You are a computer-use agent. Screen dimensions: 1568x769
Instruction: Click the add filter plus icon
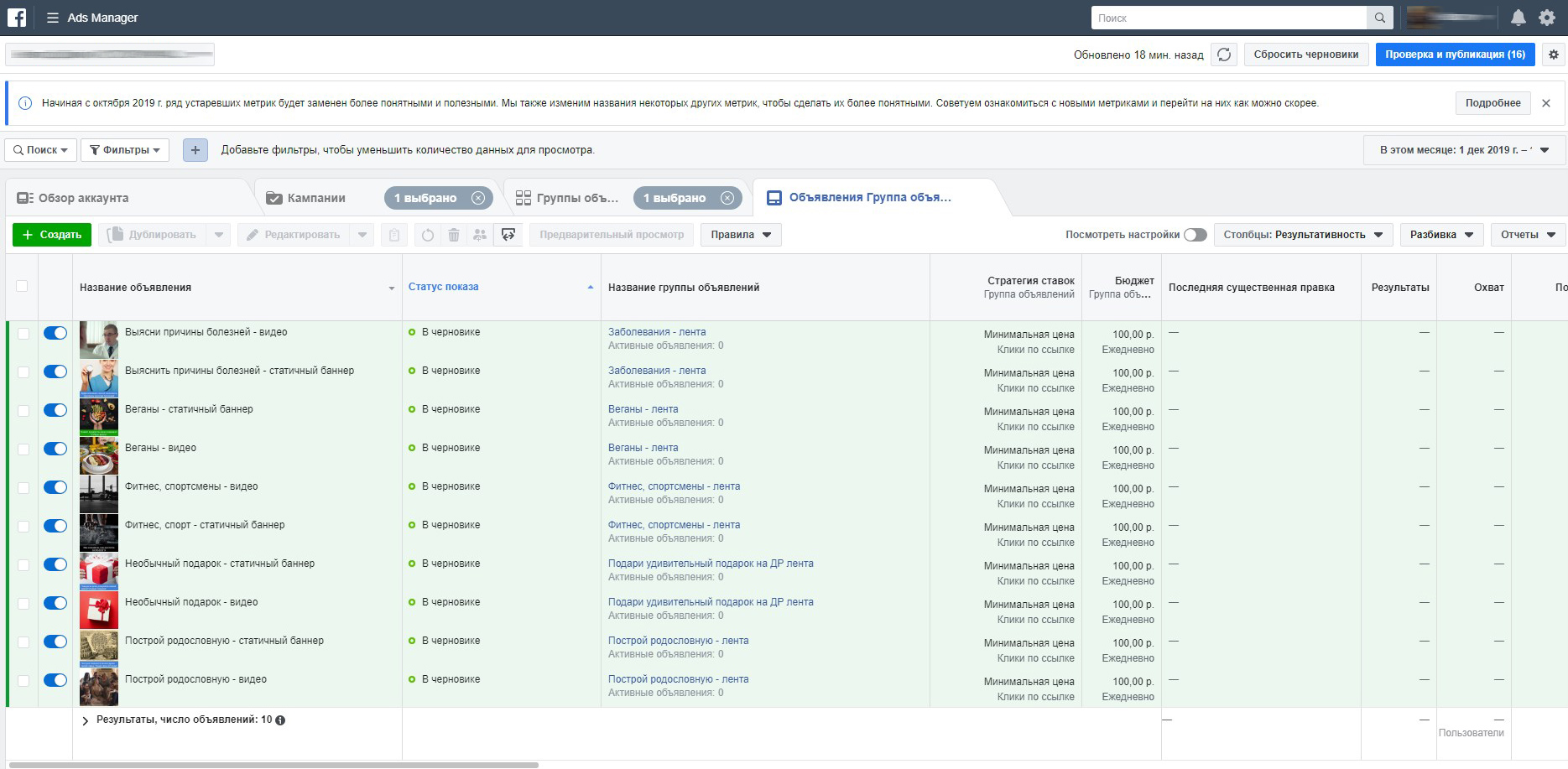(195, 150)
